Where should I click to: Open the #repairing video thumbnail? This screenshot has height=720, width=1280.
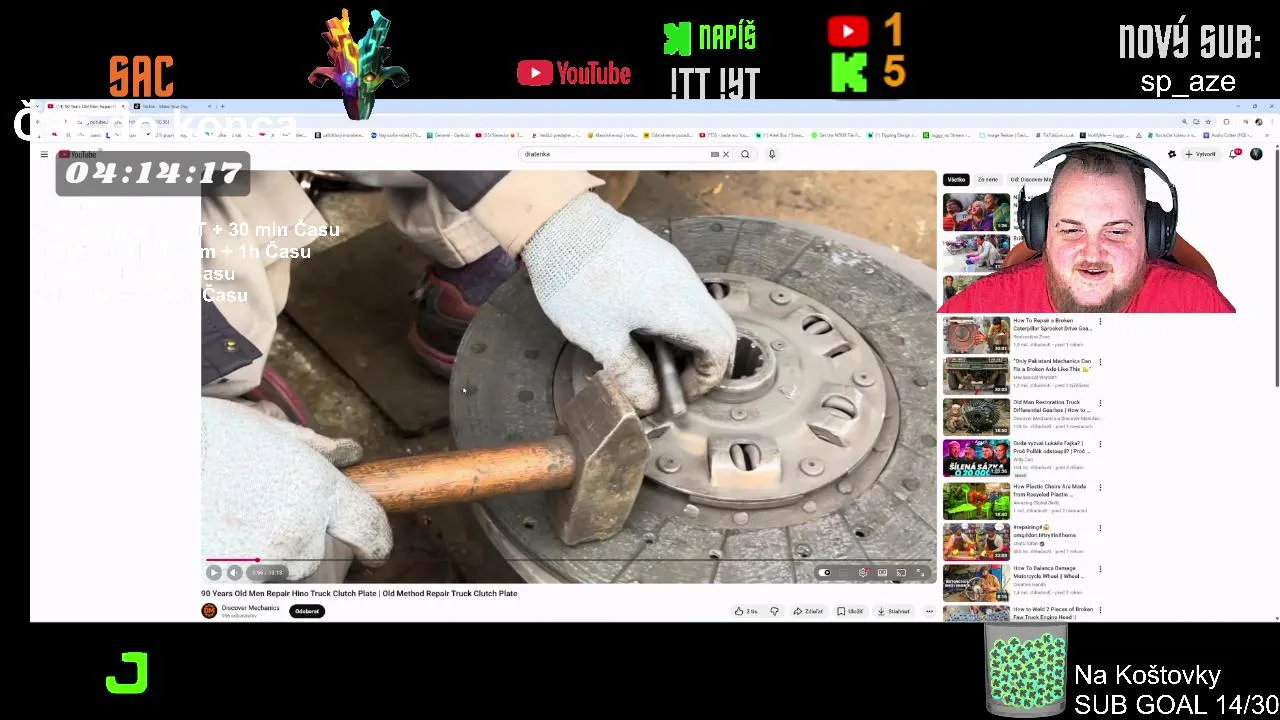point(976,540)
